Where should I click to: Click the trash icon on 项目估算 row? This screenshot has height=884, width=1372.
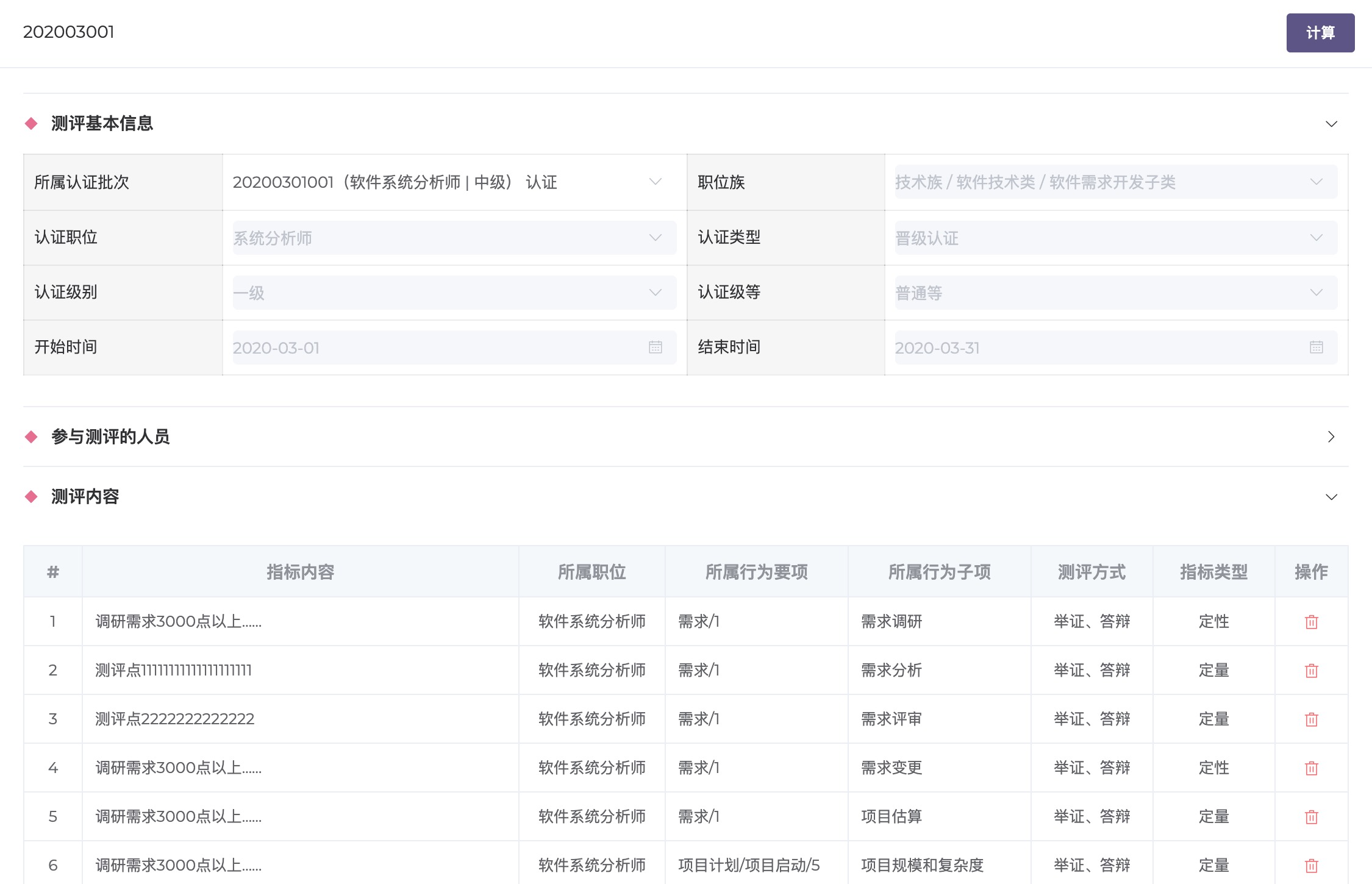[1311, 817]
